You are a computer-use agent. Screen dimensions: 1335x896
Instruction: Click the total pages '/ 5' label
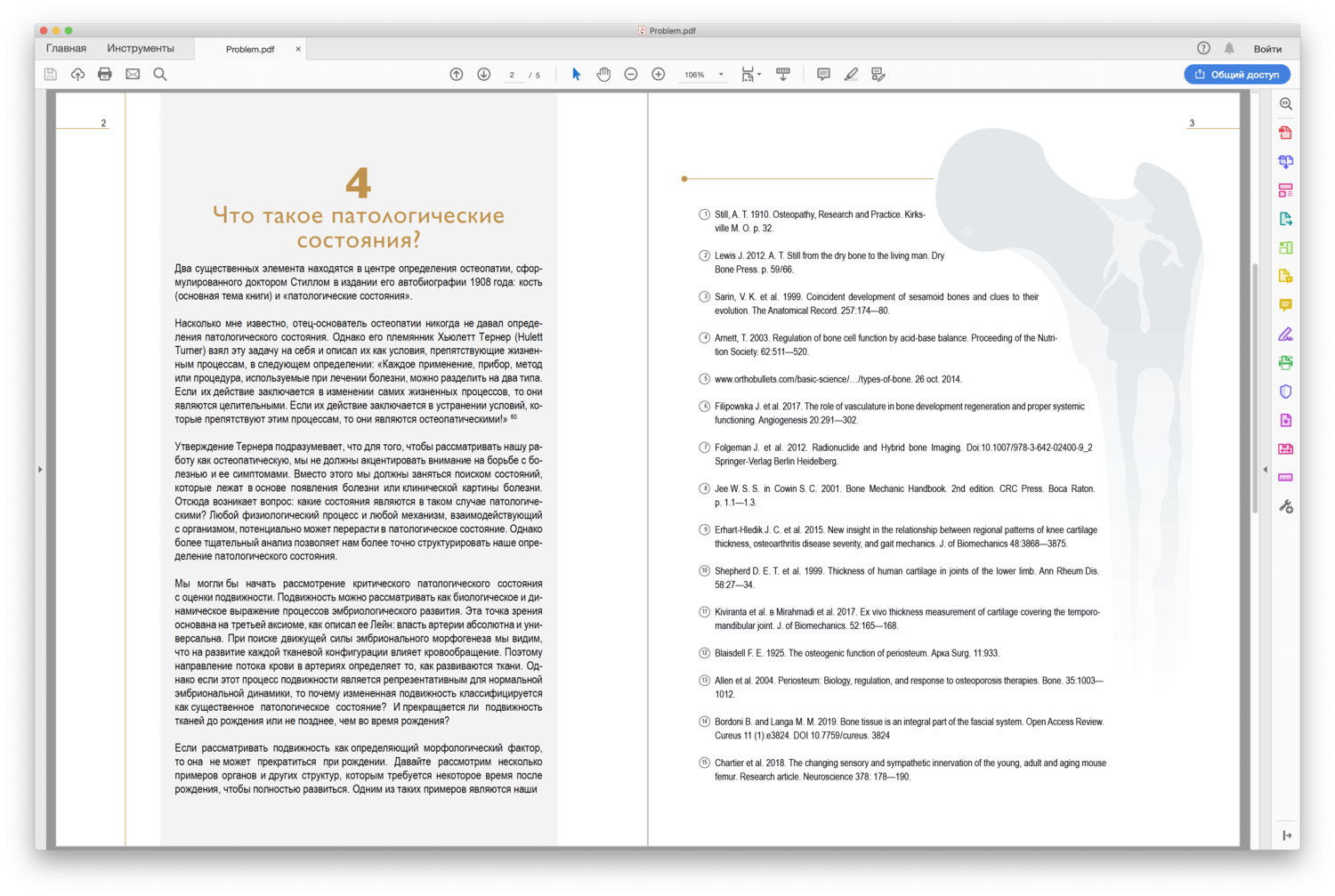(535, 75)
